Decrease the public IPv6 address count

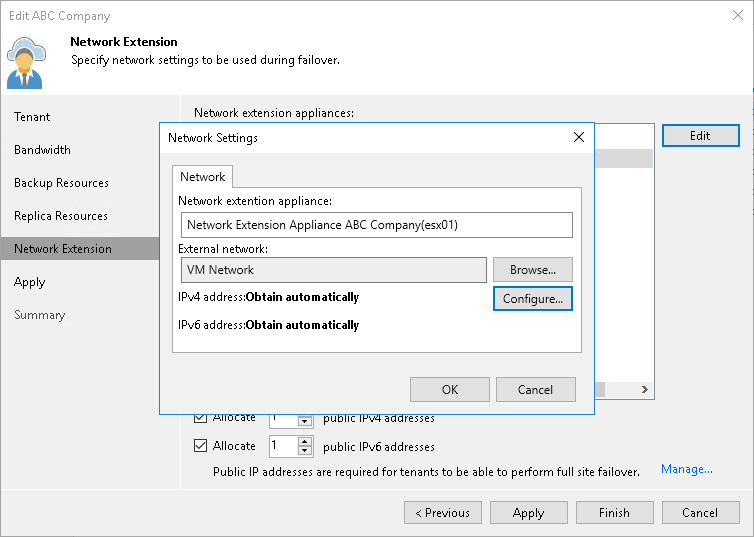tap(305, 451)
